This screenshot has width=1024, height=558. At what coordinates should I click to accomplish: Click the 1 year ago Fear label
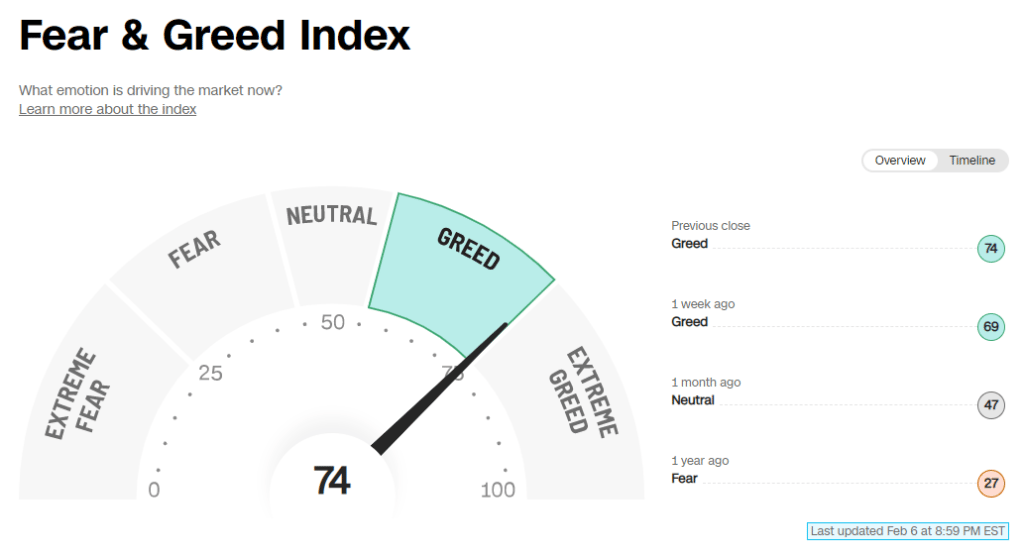[684, 479]
